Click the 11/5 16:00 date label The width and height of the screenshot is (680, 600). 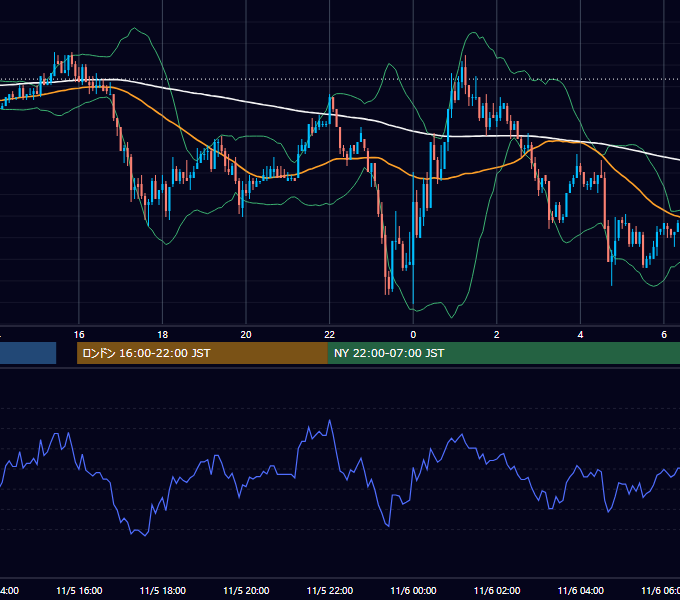pyautogui.click(x=79, y=591)
